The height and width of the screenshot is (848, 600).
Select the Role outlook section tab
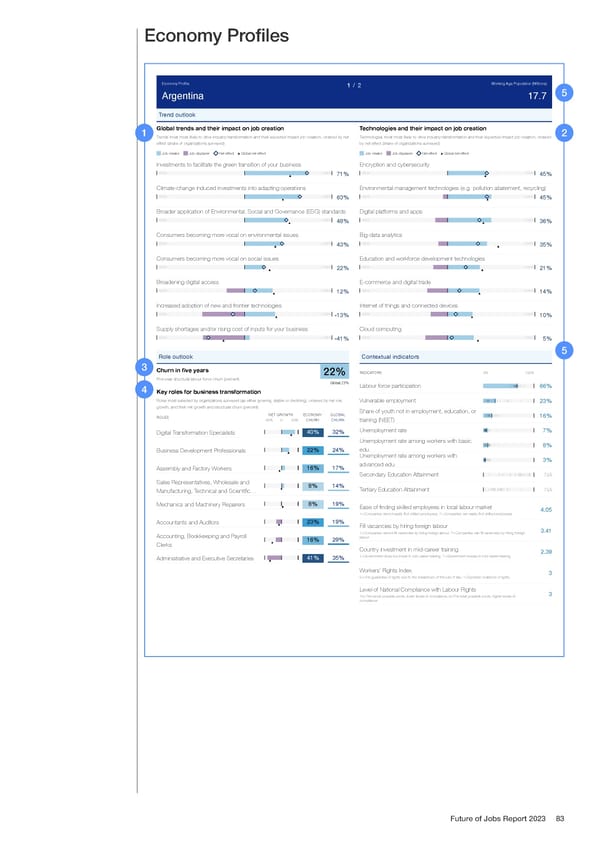[175, 357]
